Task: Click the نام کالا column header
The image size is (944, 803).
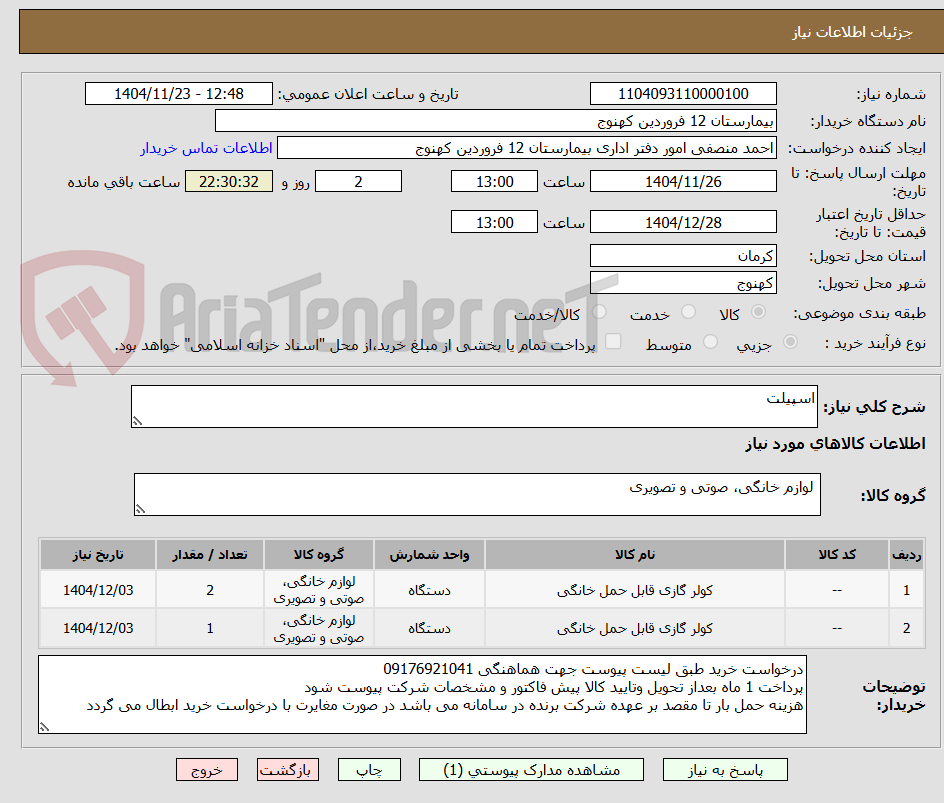Action: tap(635, 554)
